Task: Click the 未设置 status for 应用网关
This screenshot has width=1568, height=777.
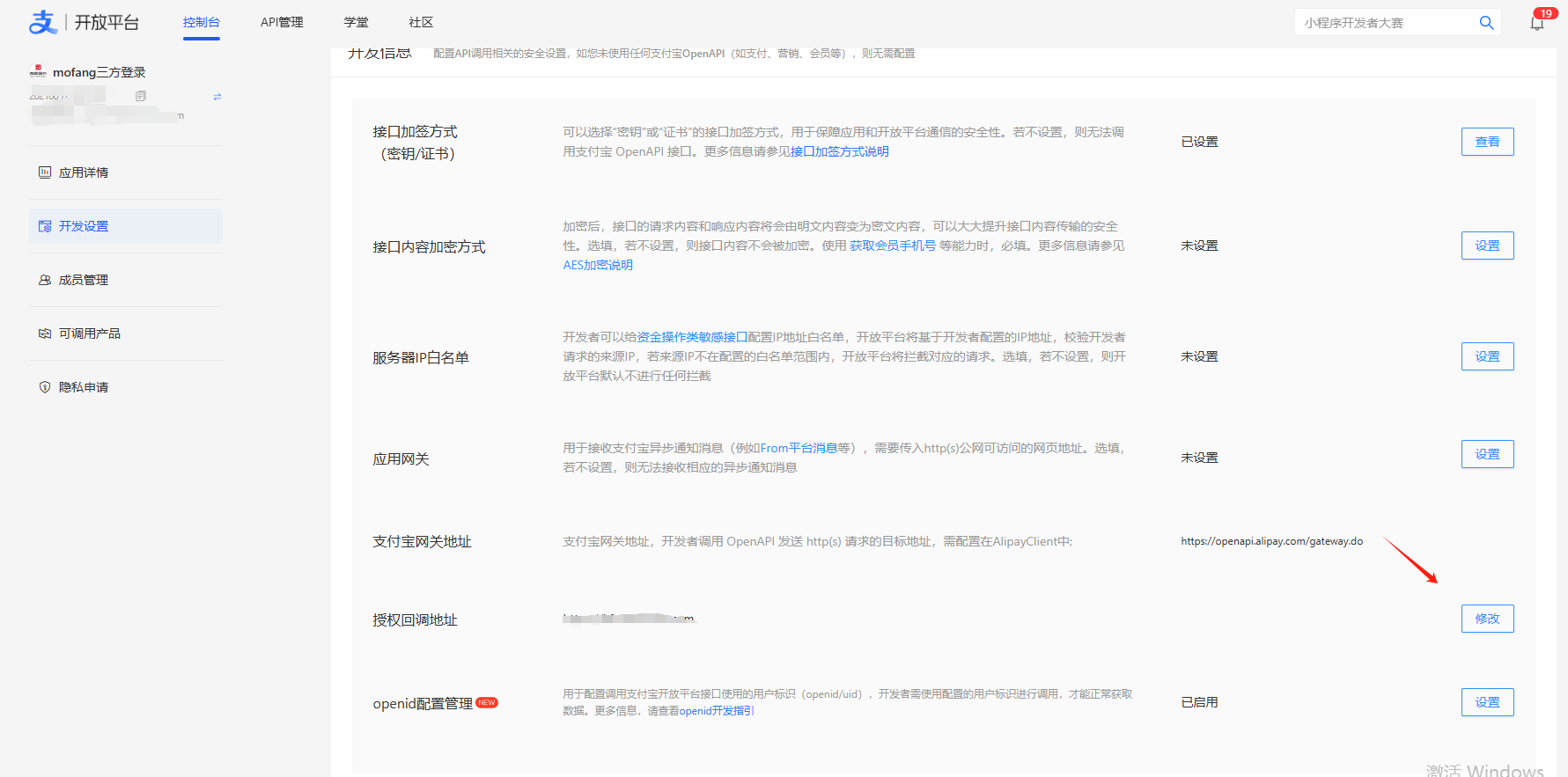Action: pos(1199,458)
